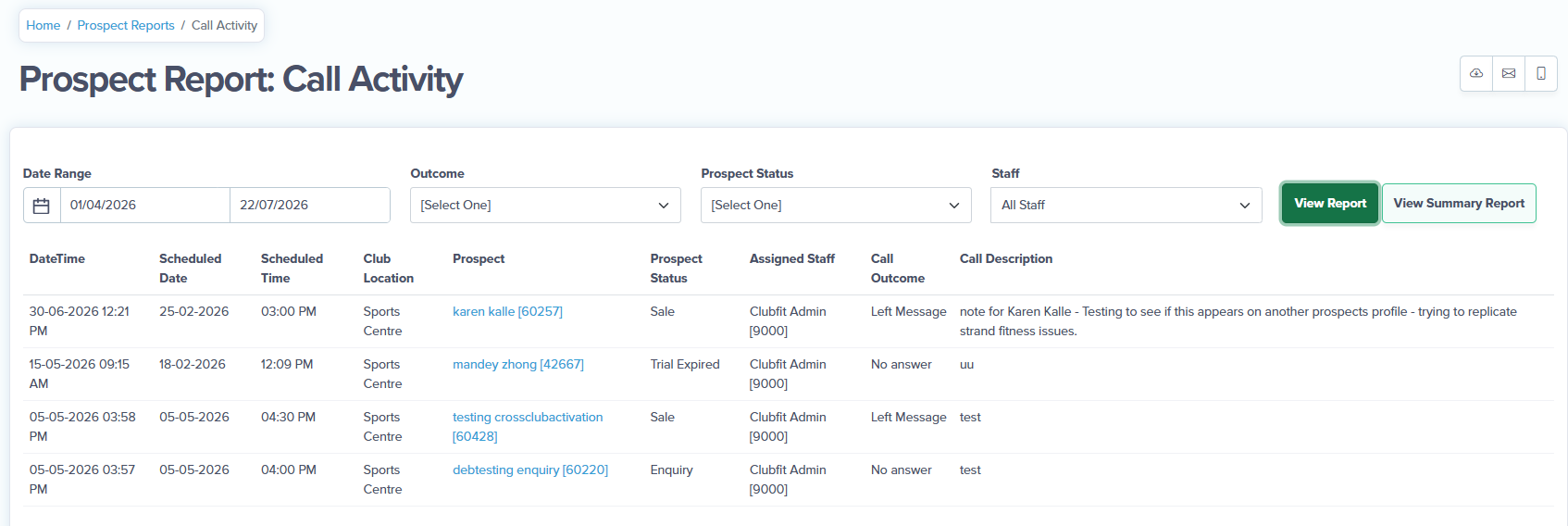Click the Scheduled Date column header
This screenshot has height=526, width=1568.
tap(191, 269)
